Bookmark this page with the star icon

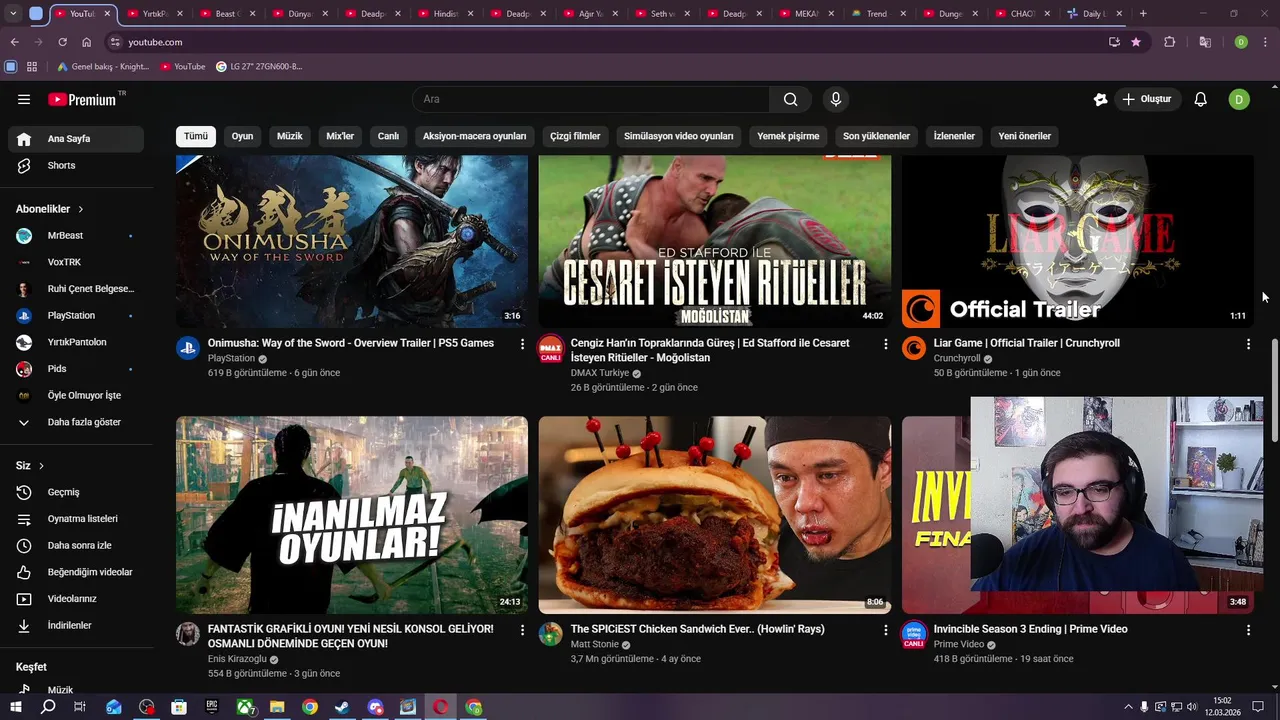click(1136, 42)
